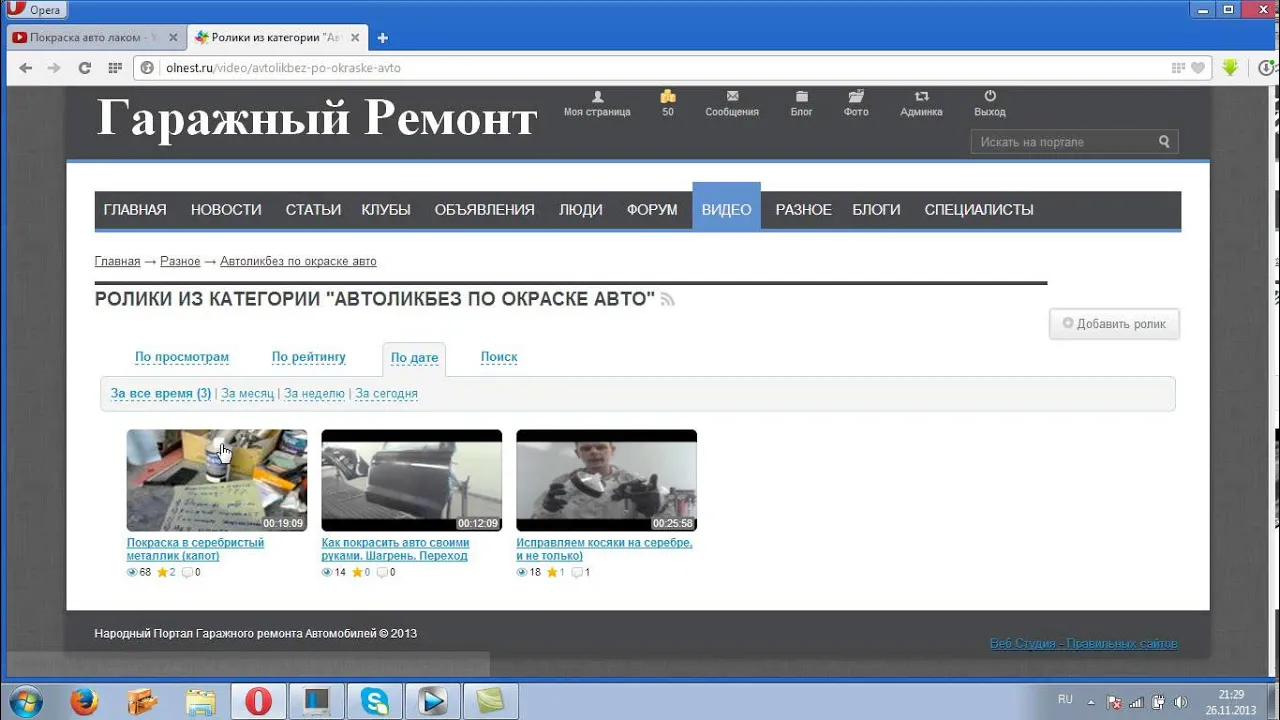Select the ВИДЕО menu item

click(726, 208)
